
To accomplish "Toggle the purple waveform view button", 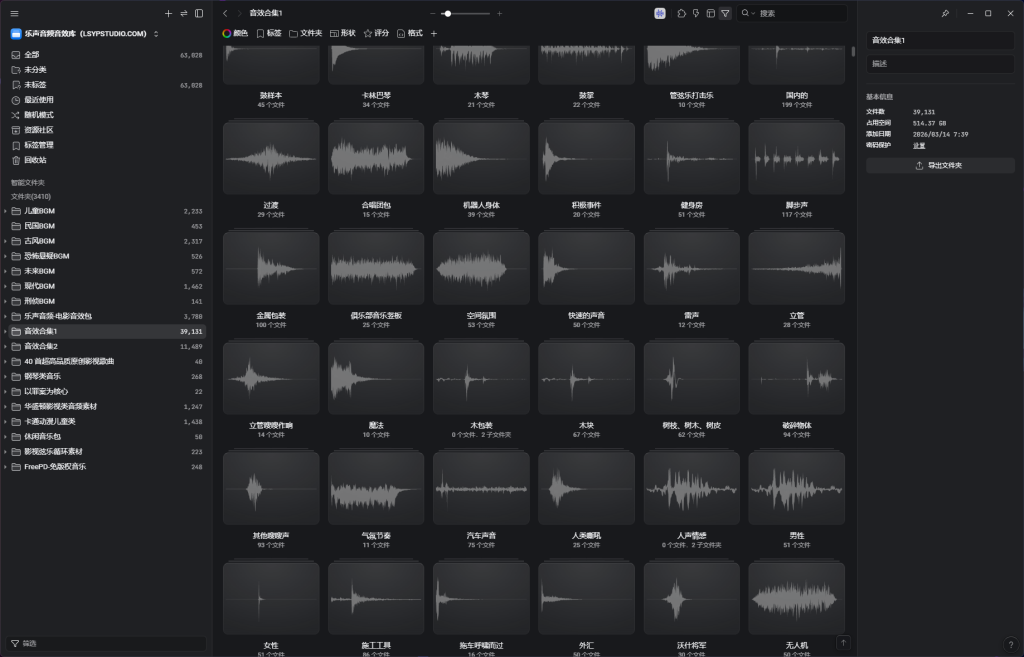I will pyautogui.click(x=660, y=13).
